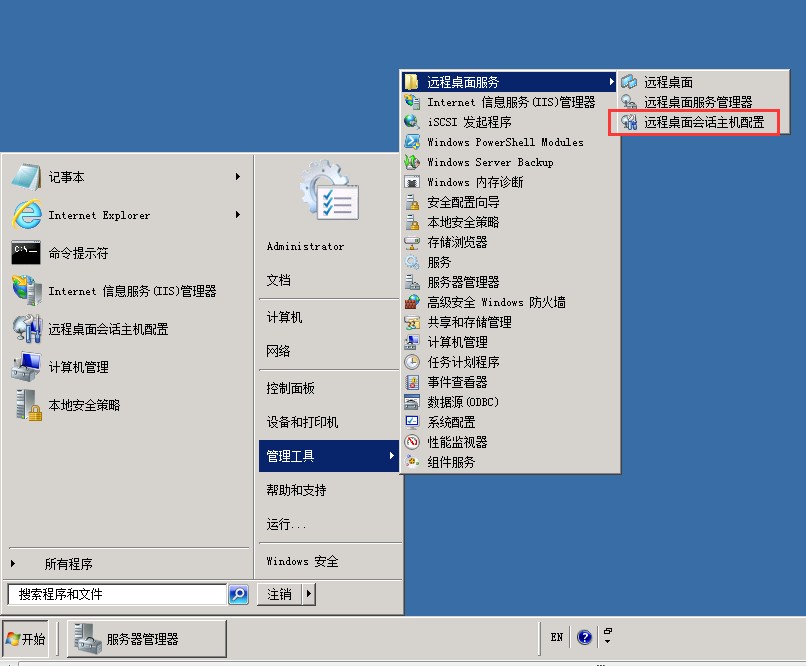Open Notepad icon in Start menu

[27, 177]
